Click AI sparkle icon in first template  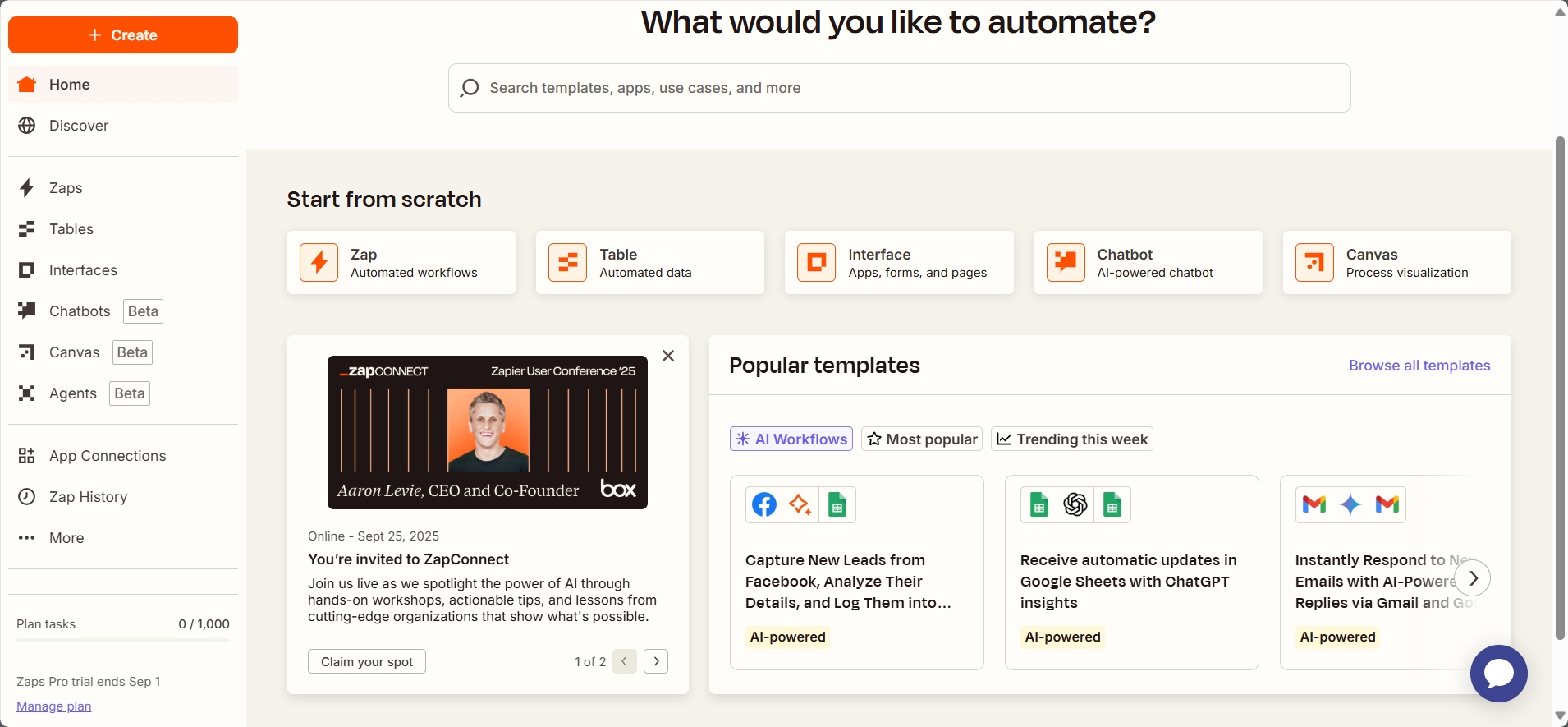pos(800,504)
